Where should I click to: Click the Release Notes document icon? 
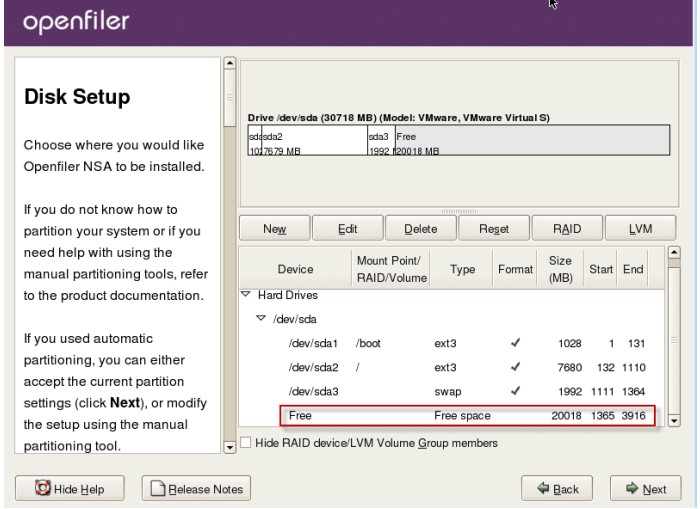point(158,488)
